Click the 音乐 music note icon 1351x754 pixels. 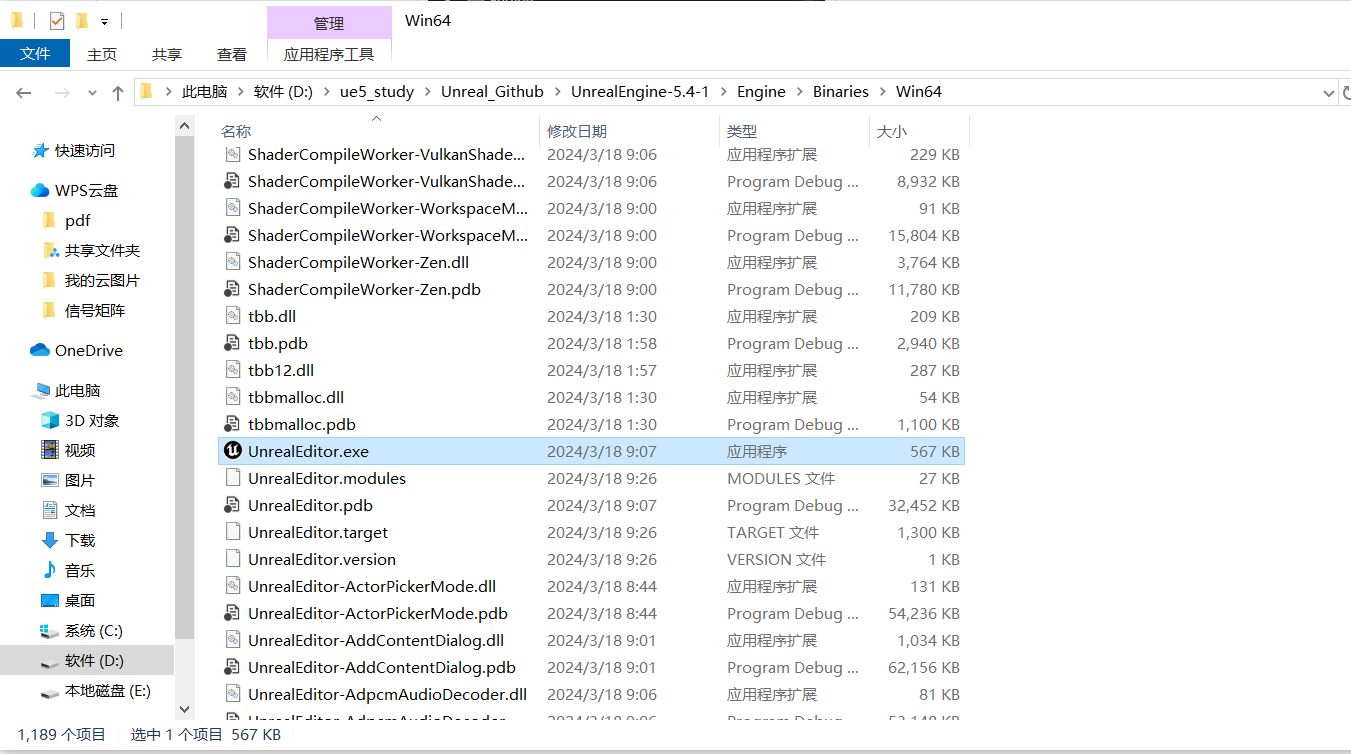tap(50, 570)
